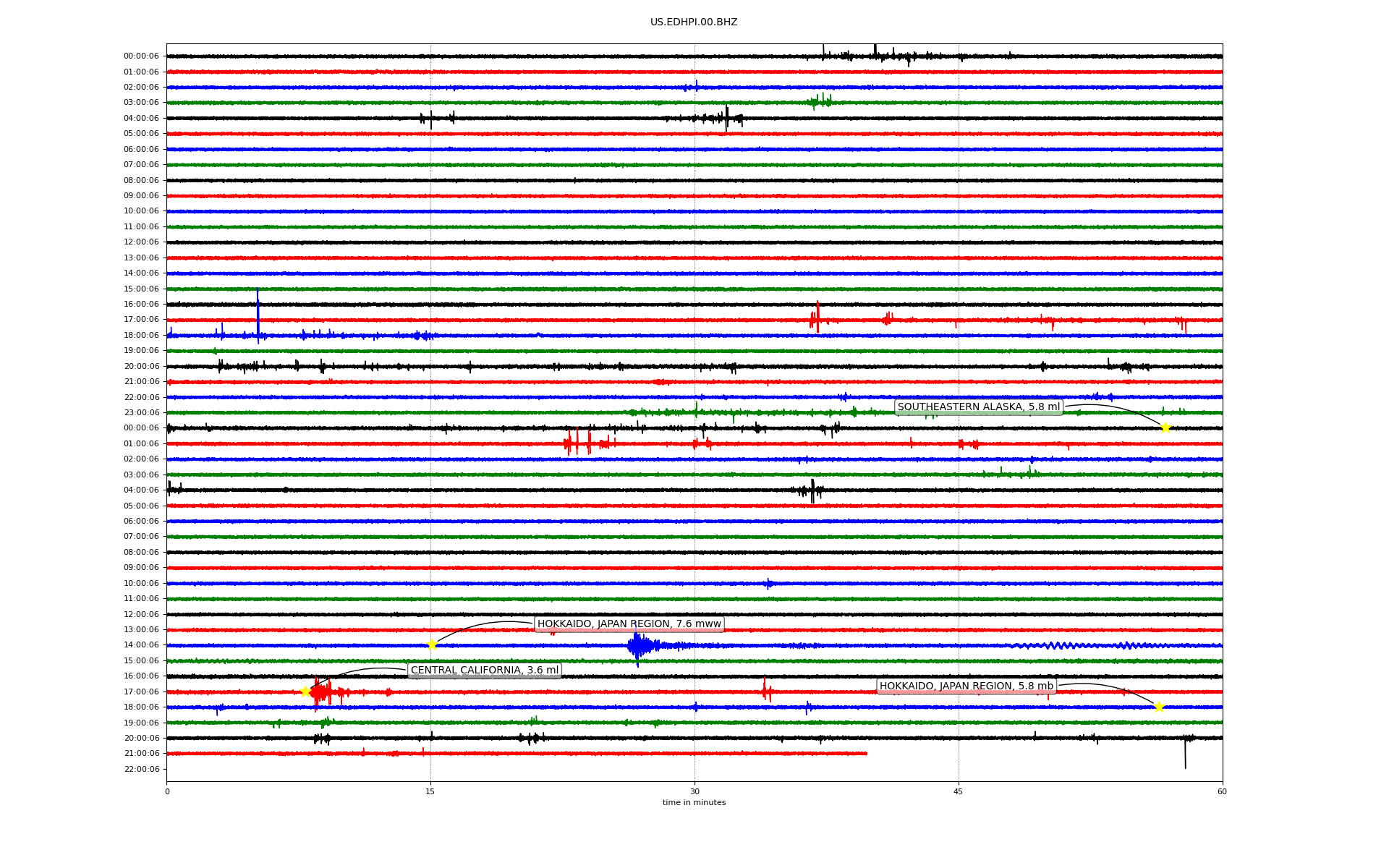Click the 30 minute tick label
The width and height of the screenshot is (1389, 868).
pyautogui.click(x=694, y=791)
